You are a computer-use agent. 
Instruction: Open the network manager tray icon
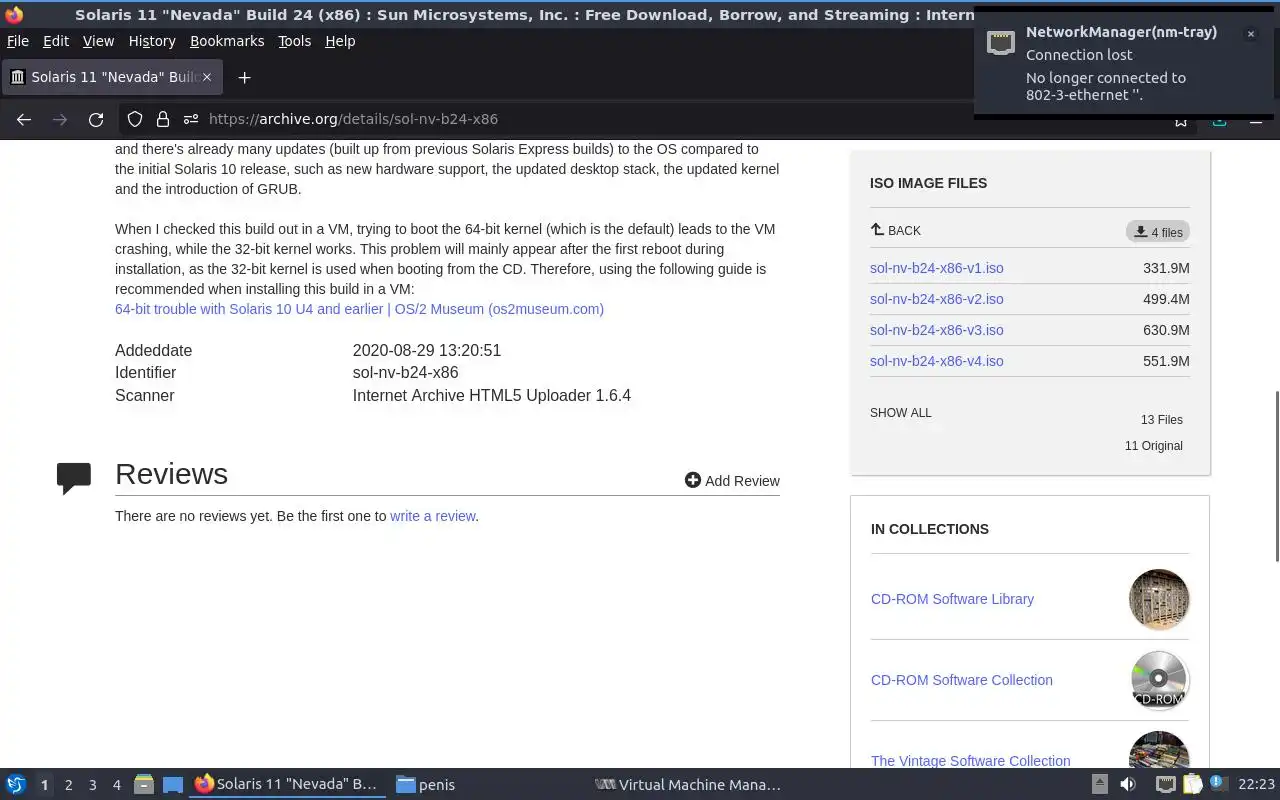(x=1166, y=784)
